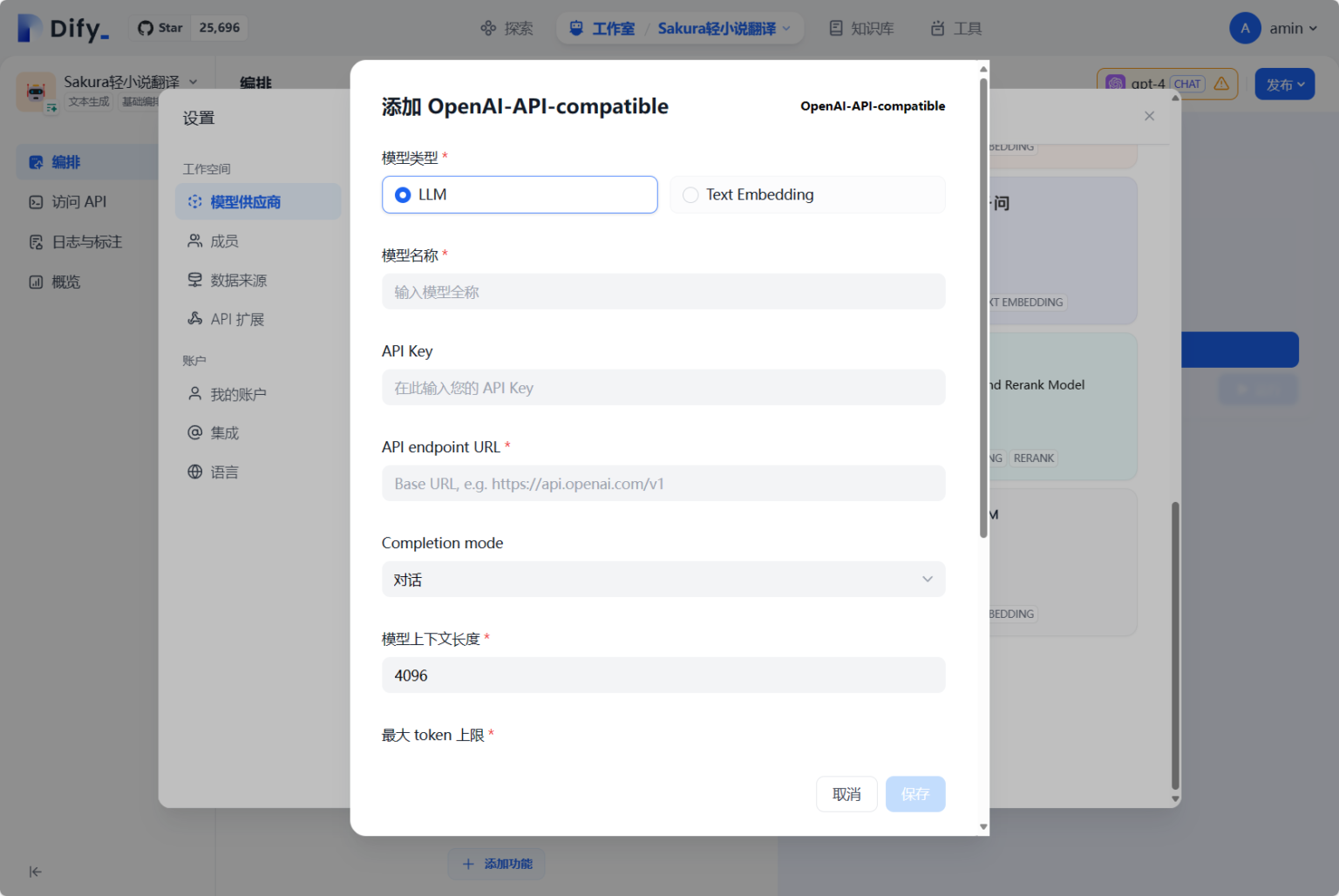Screen dimensions: 1339x896
Task: Click the GitHub Star icon
Action: pyautogui.click(x=146, y=28)
